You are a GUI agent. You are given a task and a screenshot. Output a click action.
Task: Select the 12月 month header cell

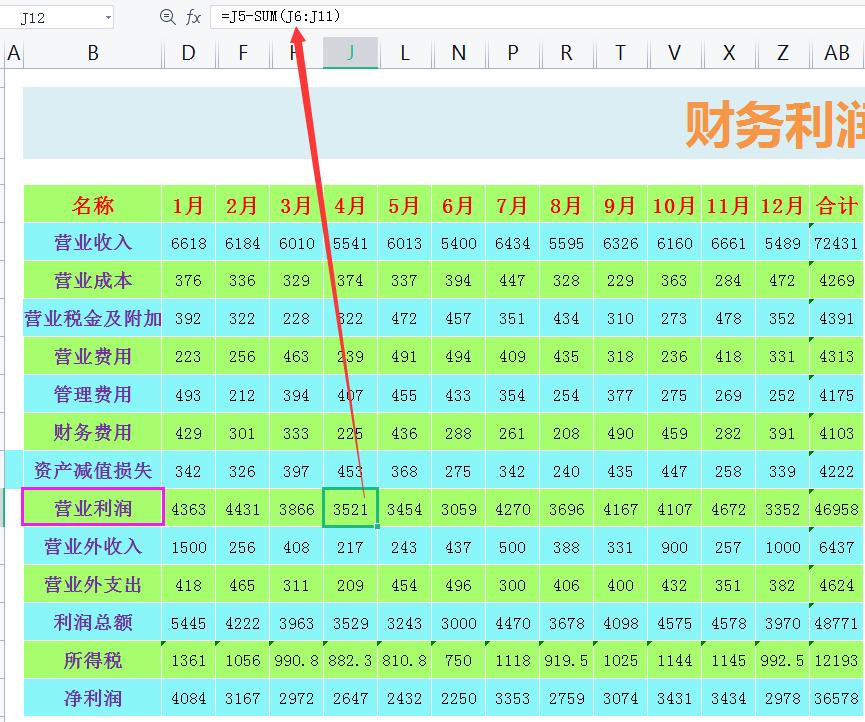(x=782, y=205)
